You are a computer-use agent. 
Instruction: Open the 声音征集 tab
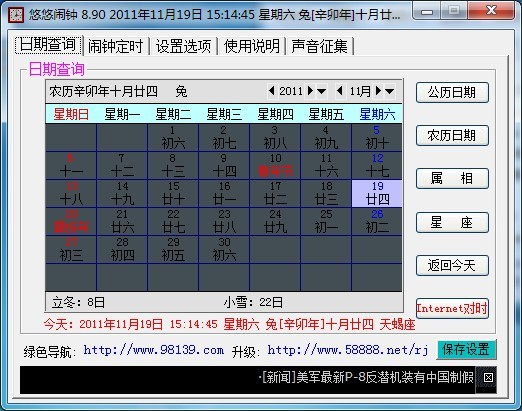(319, 46)
